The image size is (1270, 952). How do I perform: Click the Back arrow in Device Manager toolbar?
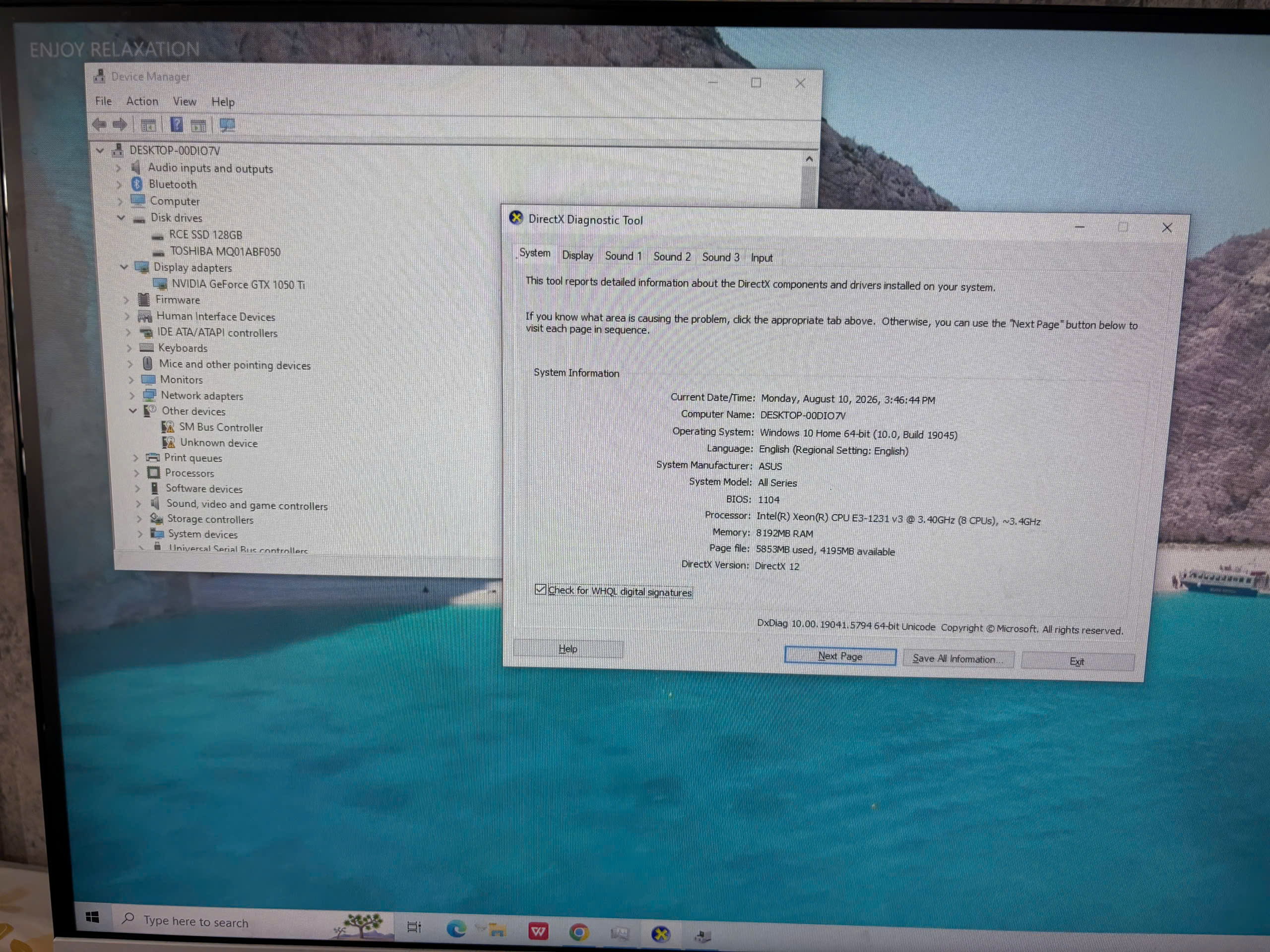click(x=99, y=124)
